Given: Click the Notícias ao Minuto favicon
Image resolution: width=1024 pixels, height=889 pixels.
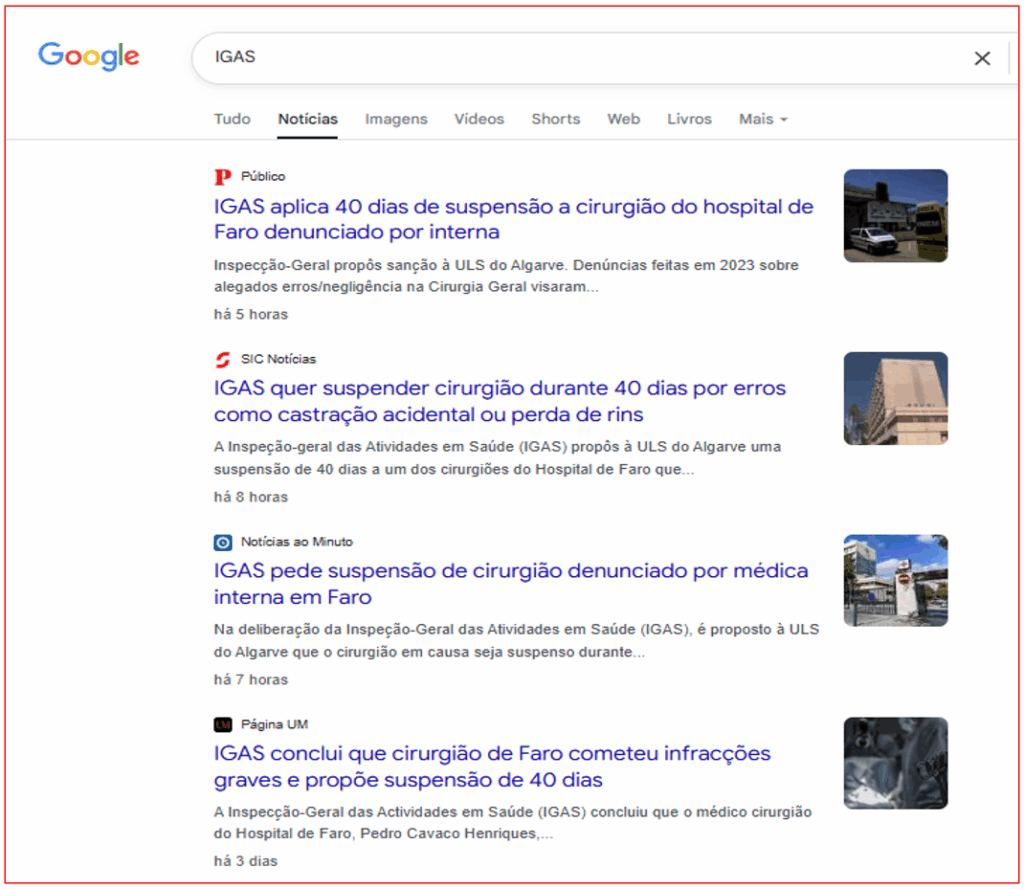Looking at the screenshot, I should [222, 542].
